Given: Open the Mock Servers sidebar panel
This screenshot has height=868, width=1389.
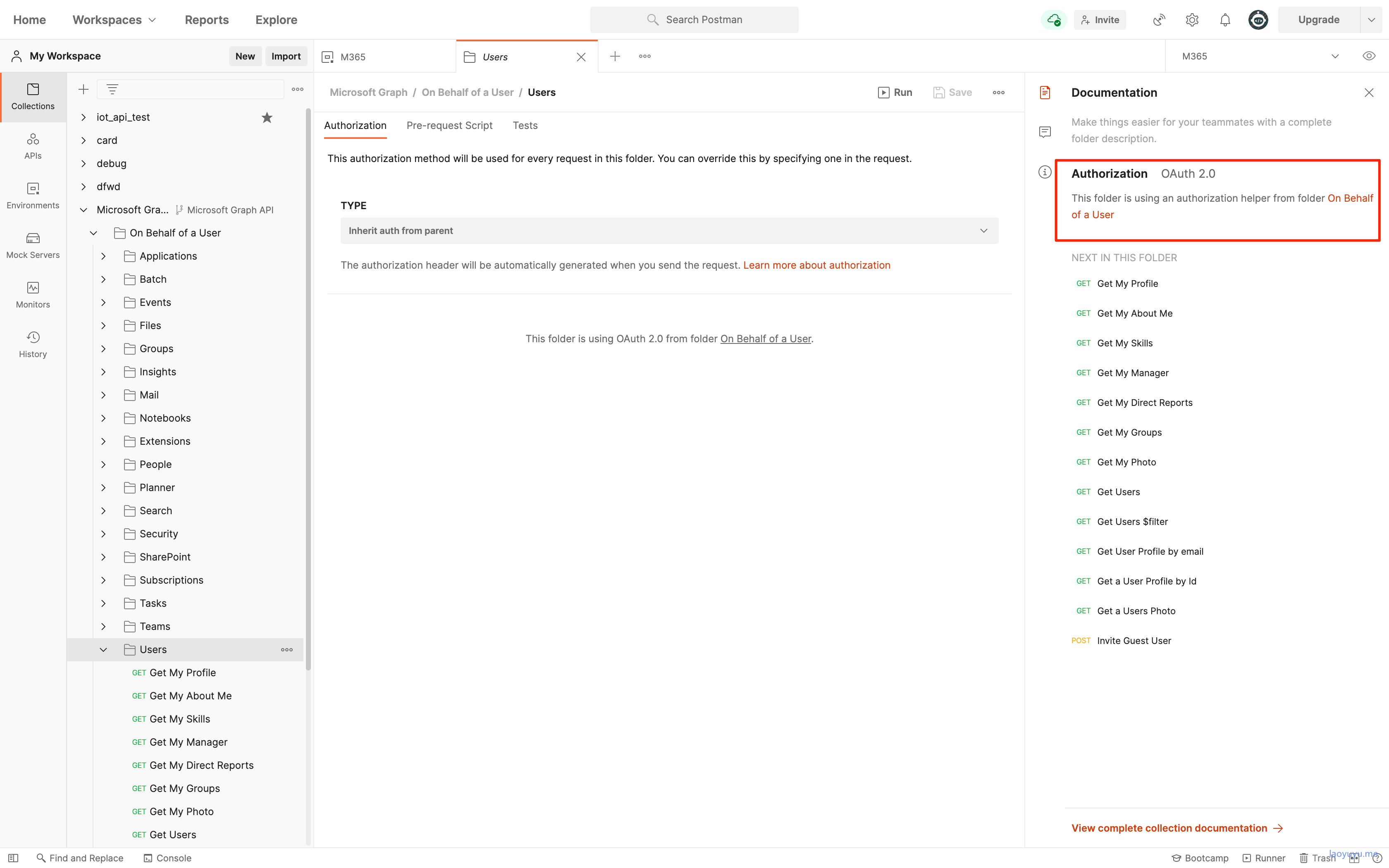Looking at the screenshot, I should 33,246.
